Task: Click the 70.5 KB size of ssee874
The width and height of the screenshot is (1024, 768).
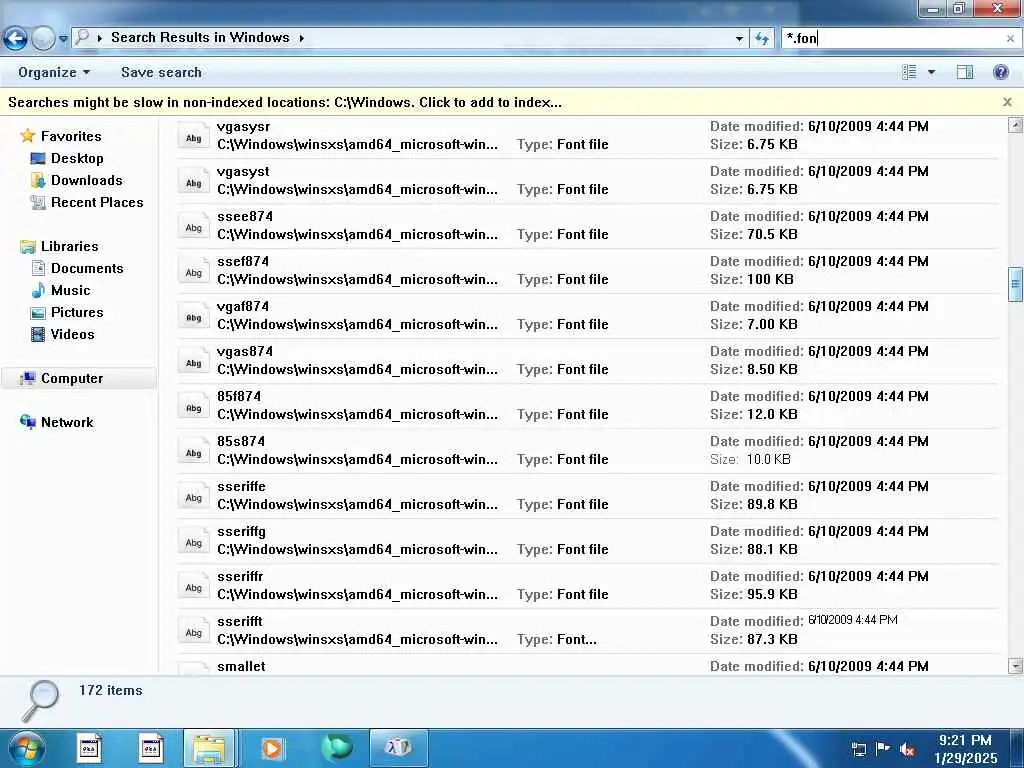Action: (773, 234)
